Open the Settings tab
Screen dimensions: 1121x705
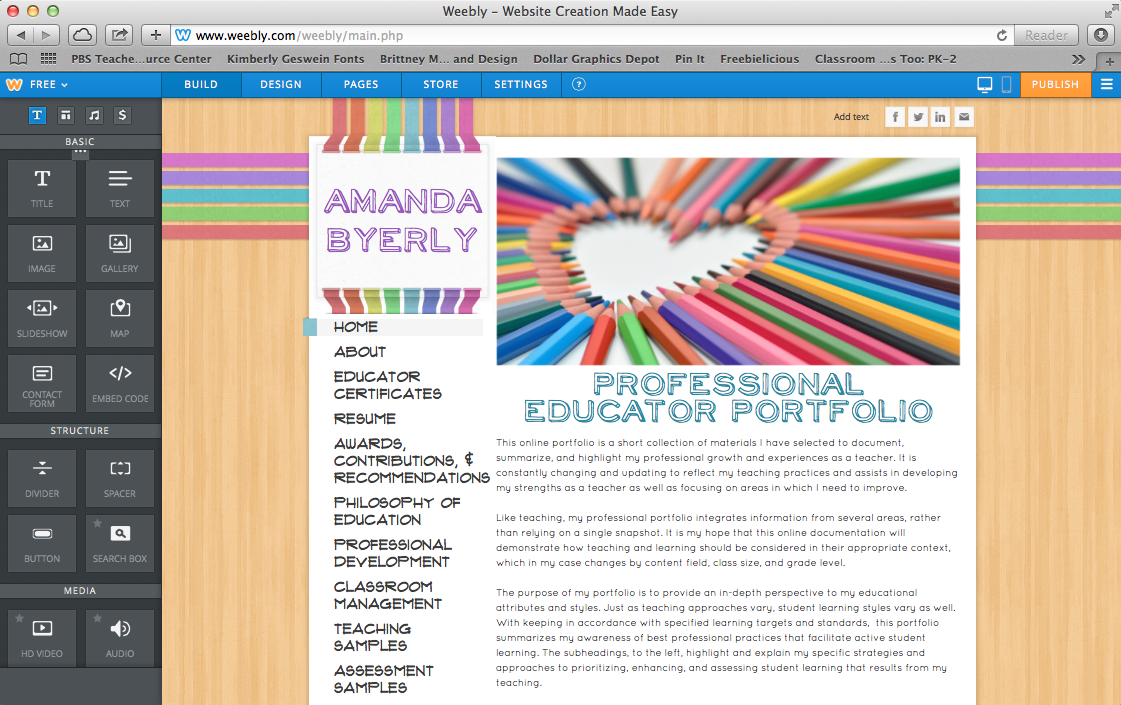click(521, 85)
